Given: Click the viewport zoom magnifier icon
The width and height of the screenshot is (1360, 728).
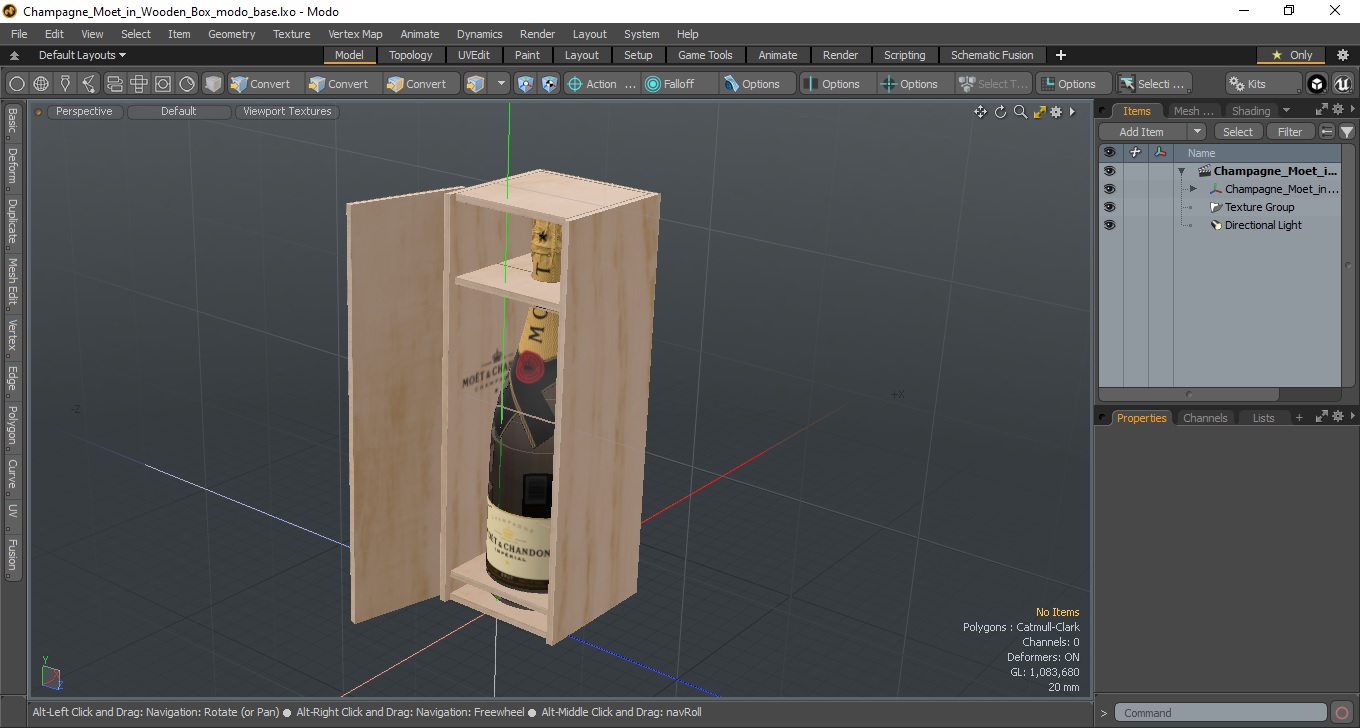Looking at the screenshot, I should [1020, 112].
